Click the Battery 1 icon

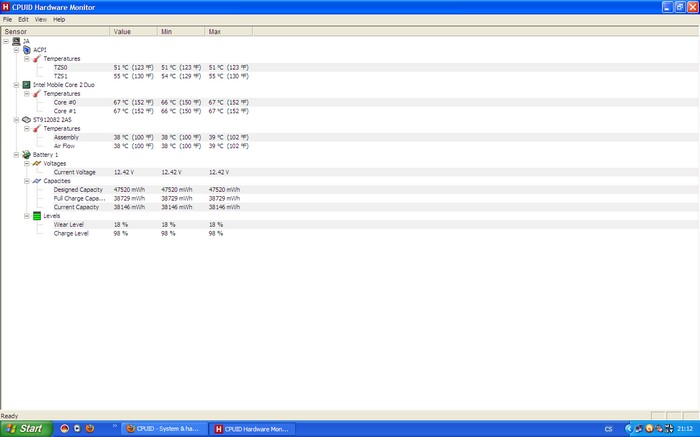[x=27, y=154]
